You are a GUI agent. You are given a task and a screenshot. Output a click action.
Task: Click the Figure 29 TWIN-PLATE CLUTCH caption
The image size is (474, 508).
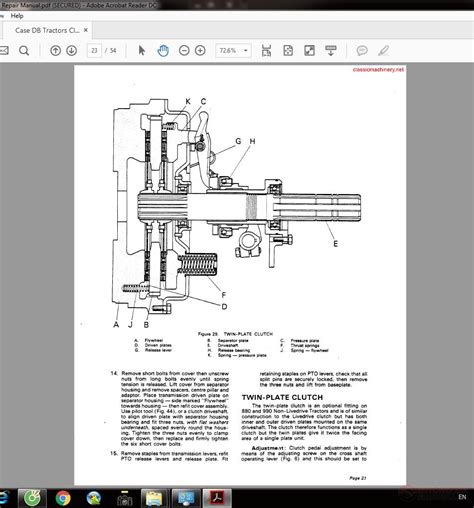pos(235,334)
